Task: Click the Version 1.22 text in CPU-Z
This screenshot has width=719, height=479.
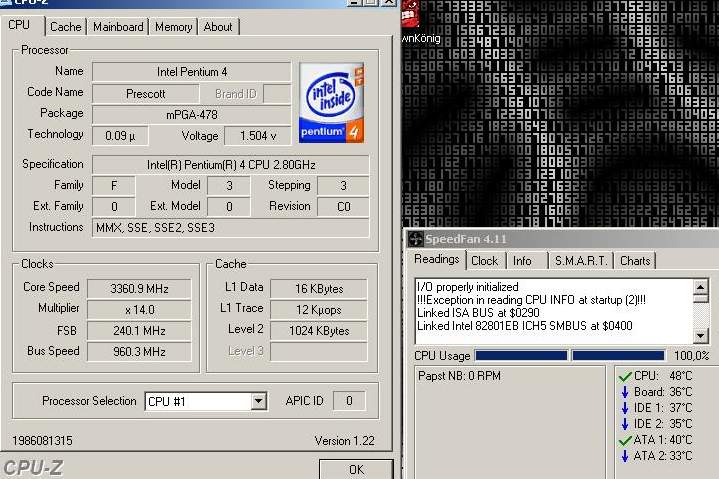Action: coord(344,441)
